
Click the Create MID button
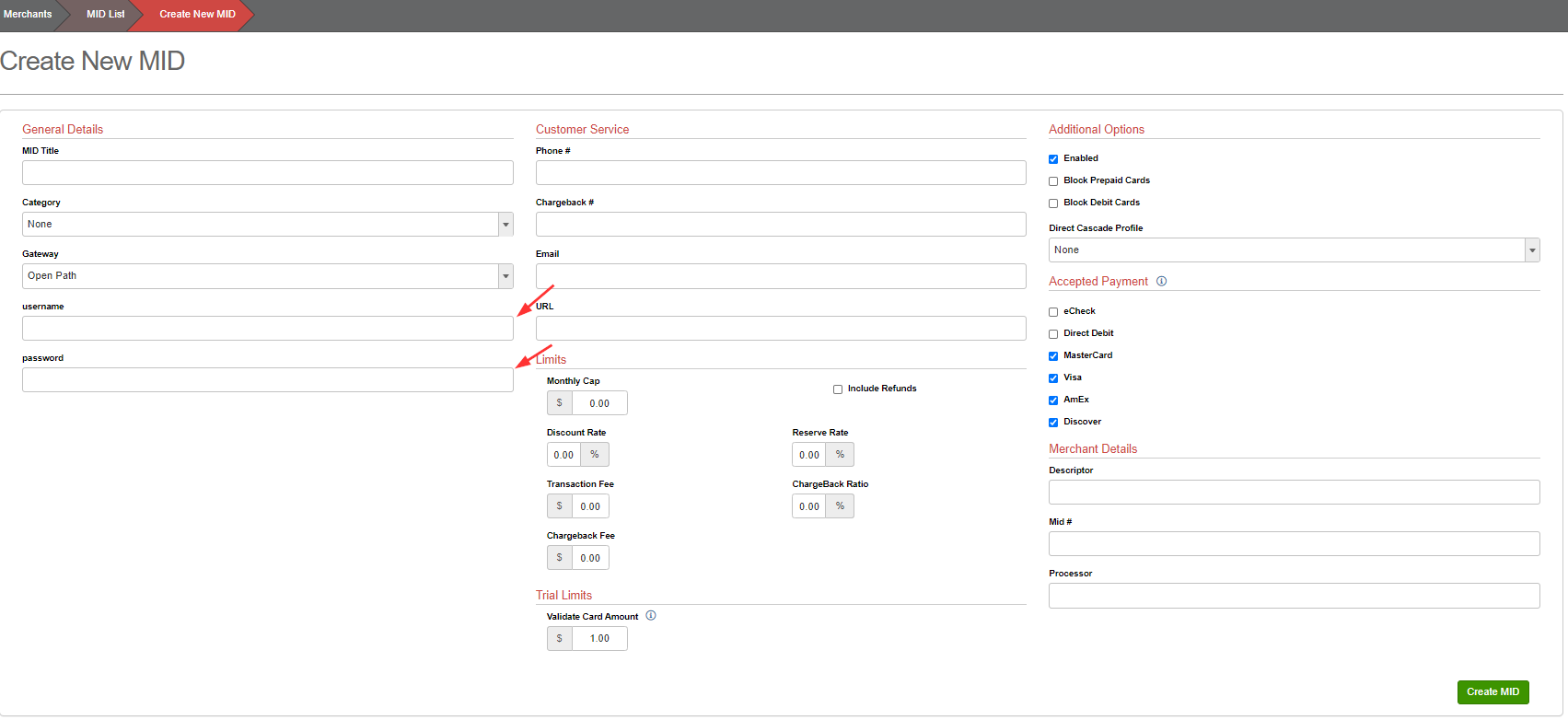coord(1493,692)
